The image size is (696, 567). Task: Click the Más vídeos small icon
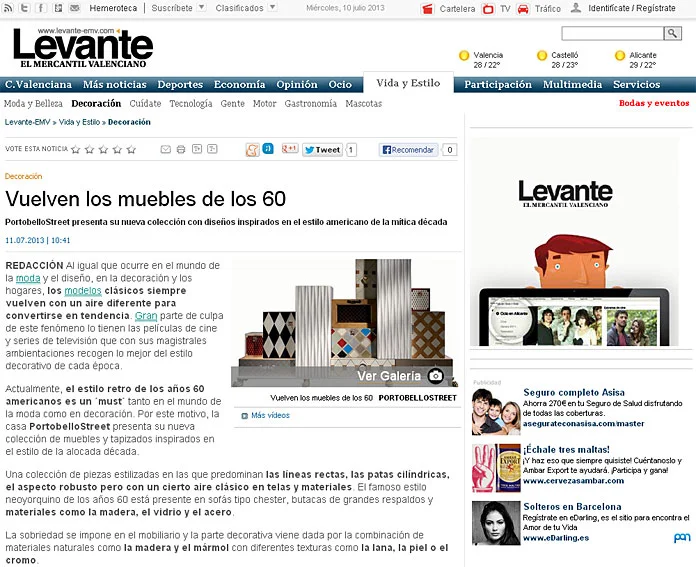click(244, 416)
